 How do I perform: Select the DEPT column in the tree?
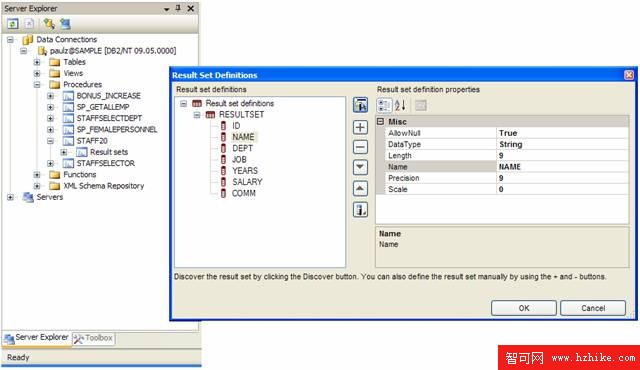[x=243, y=148]
